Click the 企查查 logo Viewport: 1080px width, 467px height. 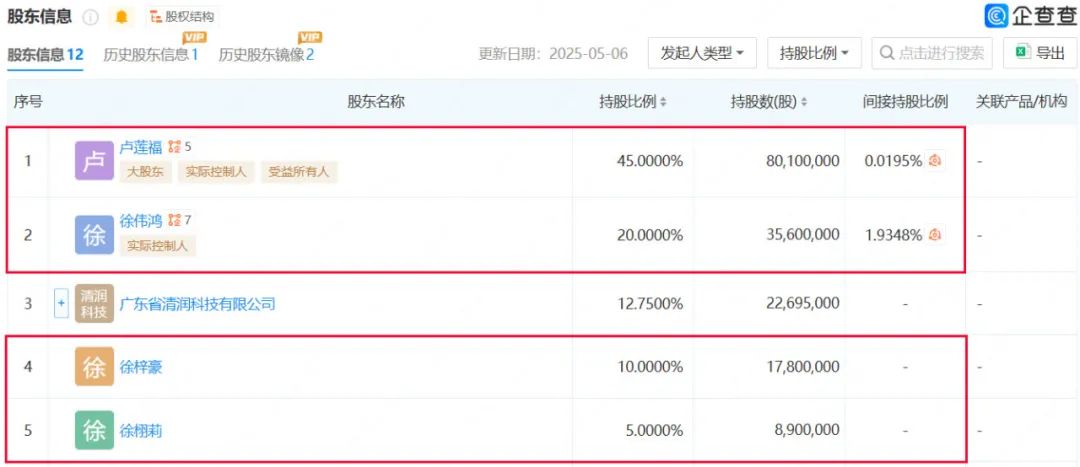[1030, 16]
